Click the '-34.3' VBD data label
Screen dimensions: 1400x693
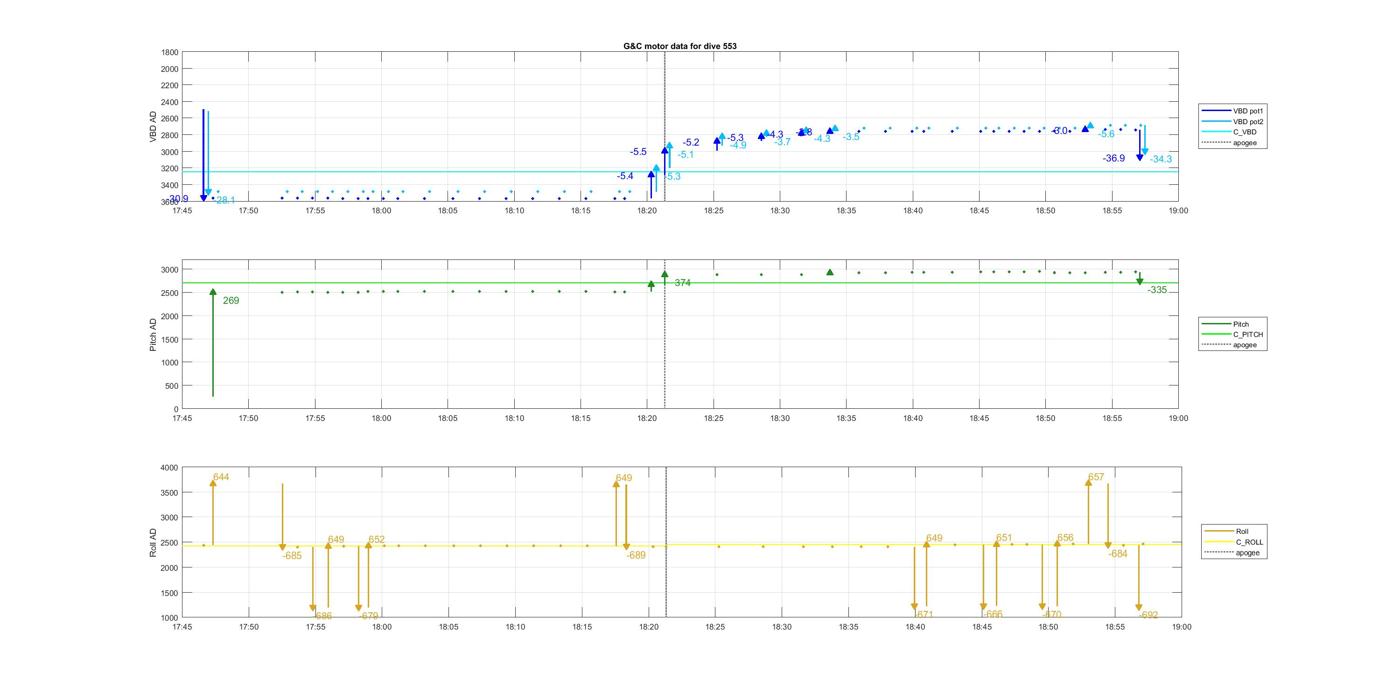click(1161, 159)
